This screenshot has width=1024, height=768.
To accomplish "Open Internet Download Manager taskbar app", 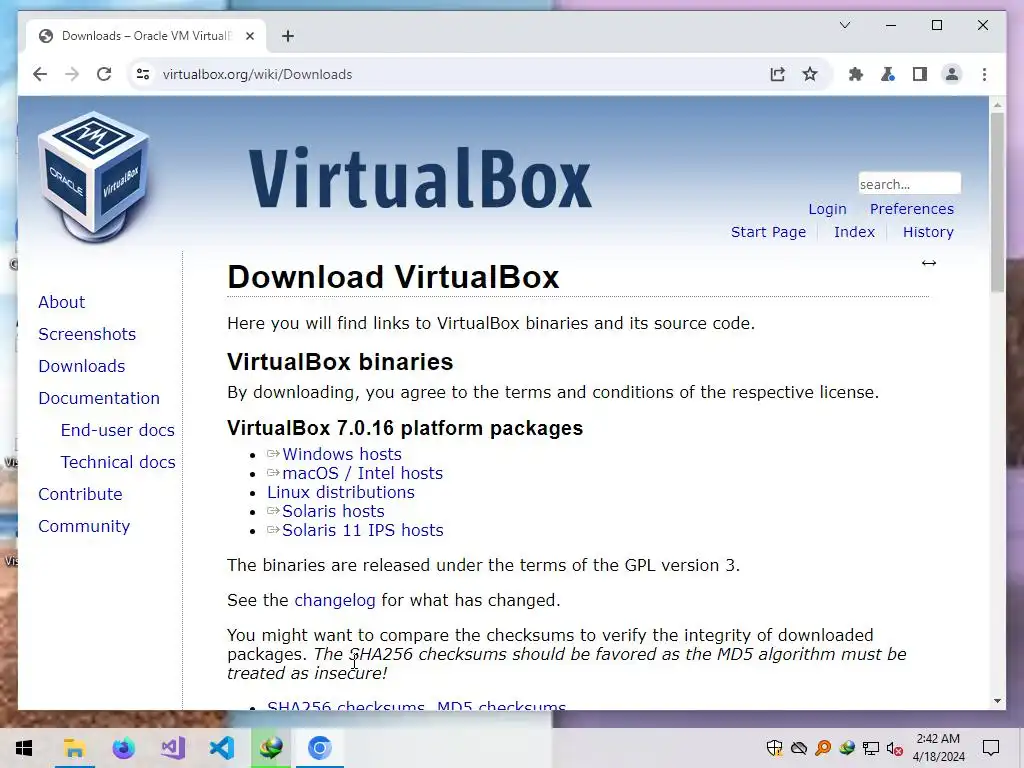I will (270, 748).
